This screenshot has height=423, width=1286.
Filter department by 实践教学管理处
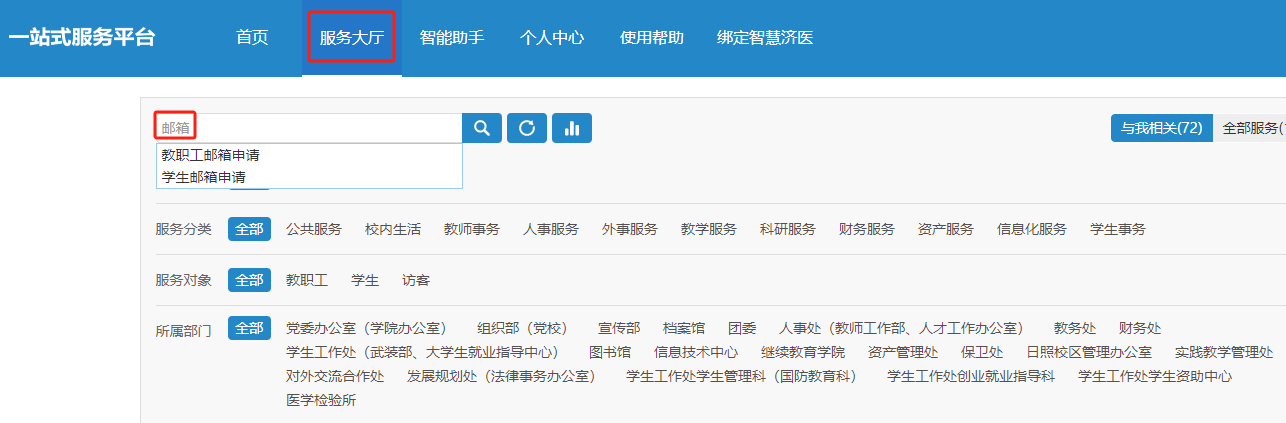(1224, 352)
